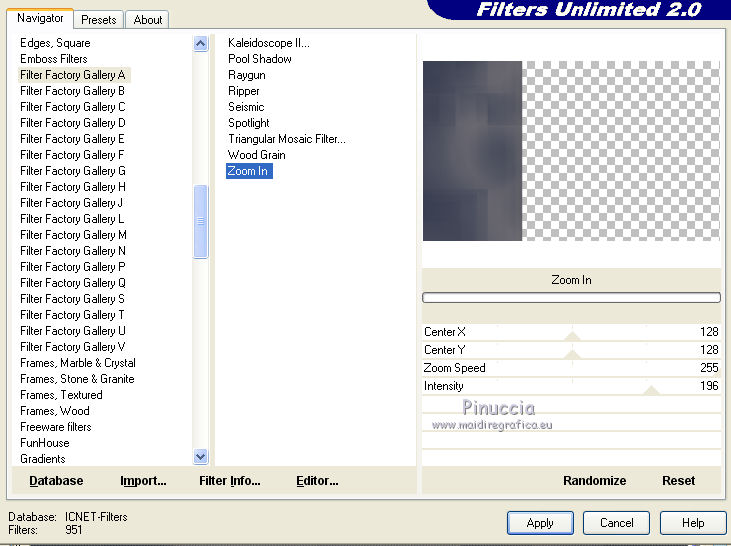Select Filter Factory Gallery E
Screen dimensions: 731x546
pos(72,138)
